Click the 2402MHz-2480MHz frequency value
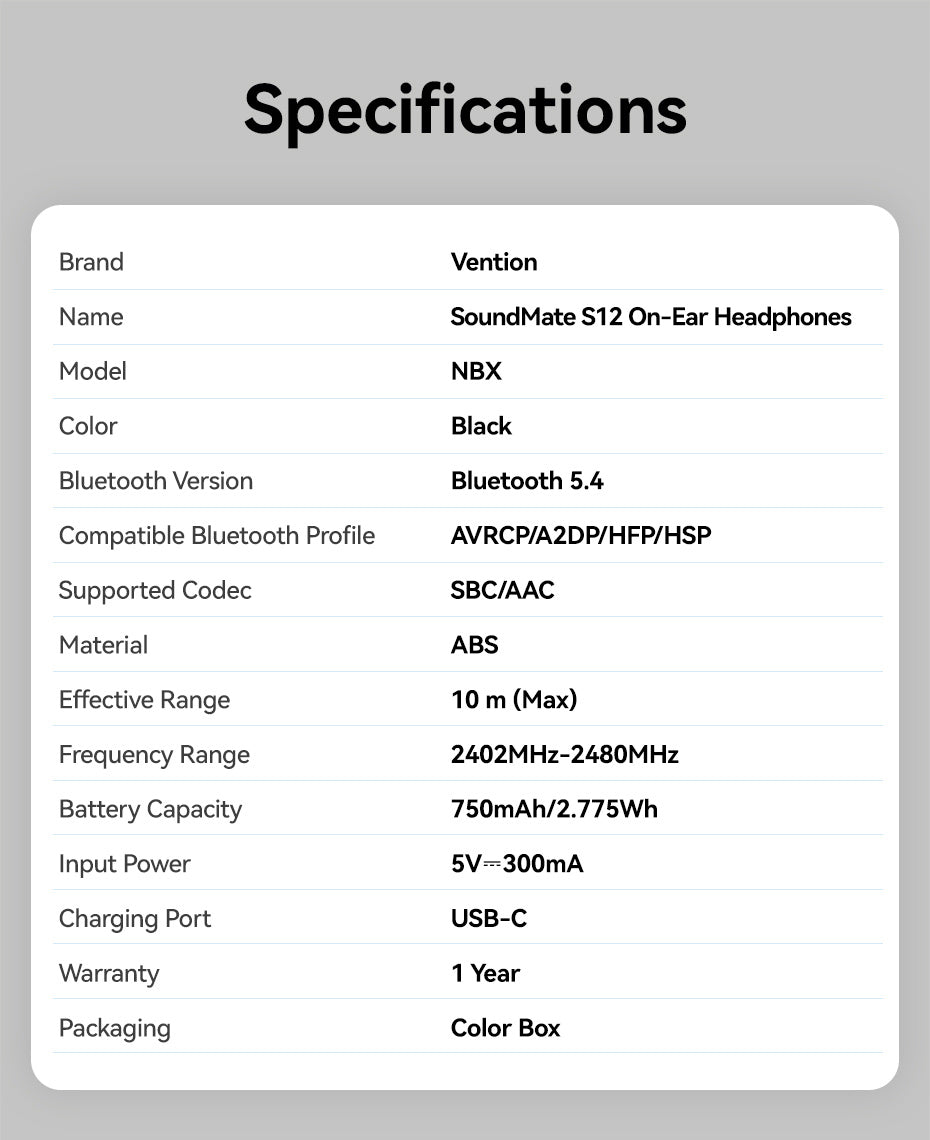The height and width of the screenshot is (1140, 930). tap(565, 755)
